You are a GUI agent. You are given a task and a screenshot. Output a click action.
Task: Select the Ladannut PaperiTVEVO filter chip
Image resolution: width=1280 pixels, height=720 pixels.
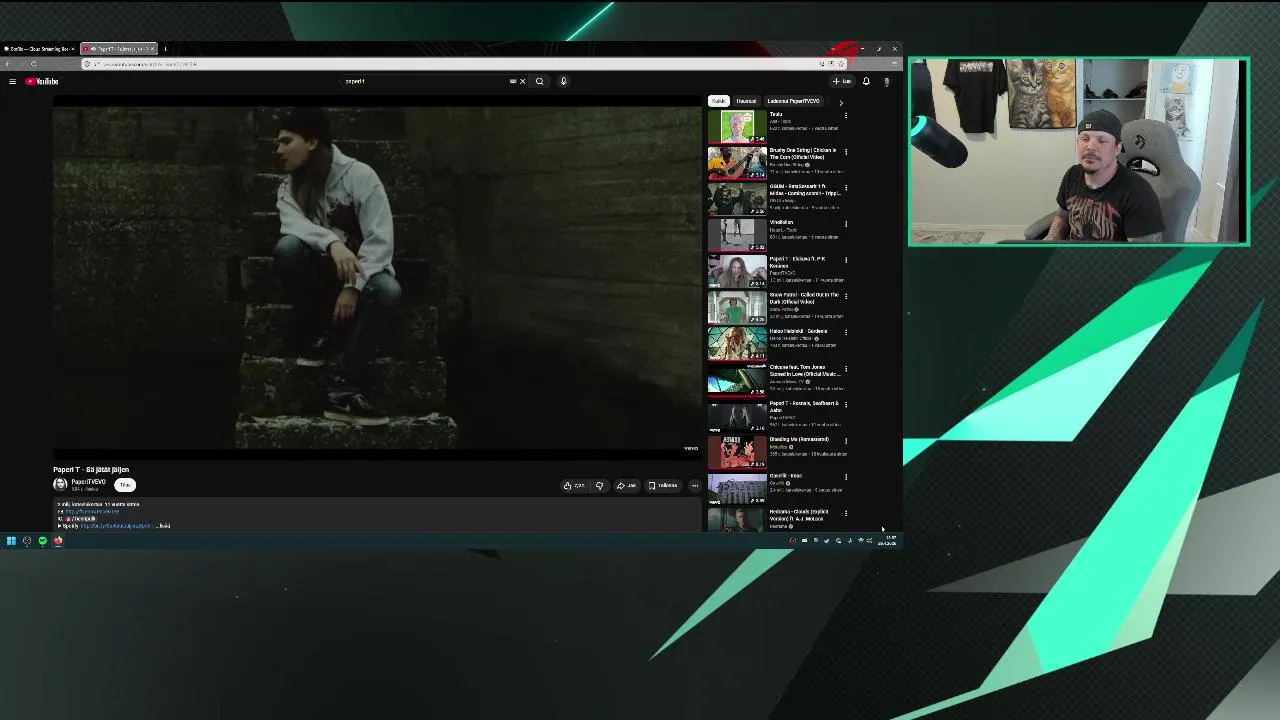tap(793, 101)
